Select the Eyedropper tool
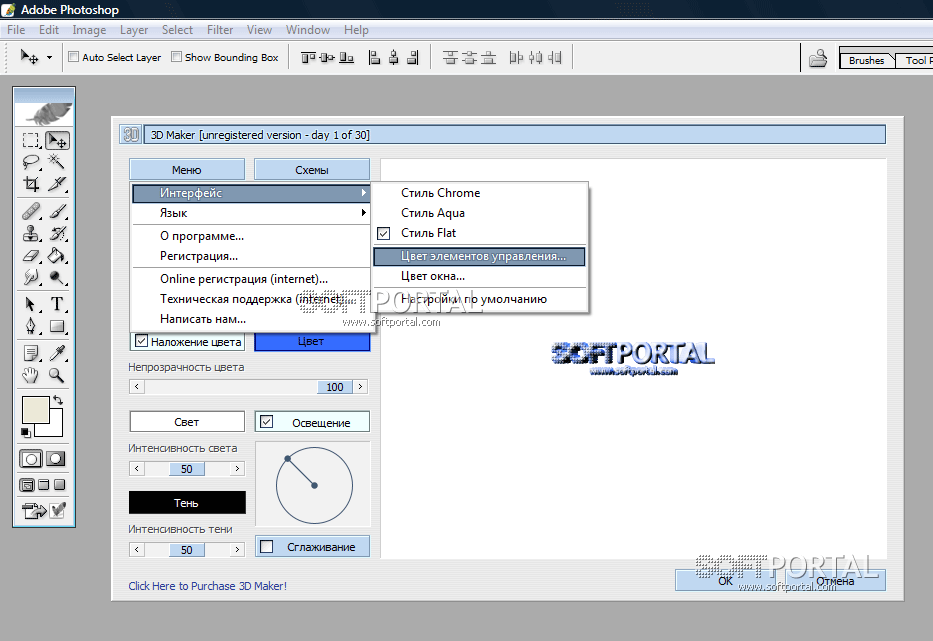 pyautogui.click(x=57, y=353)
